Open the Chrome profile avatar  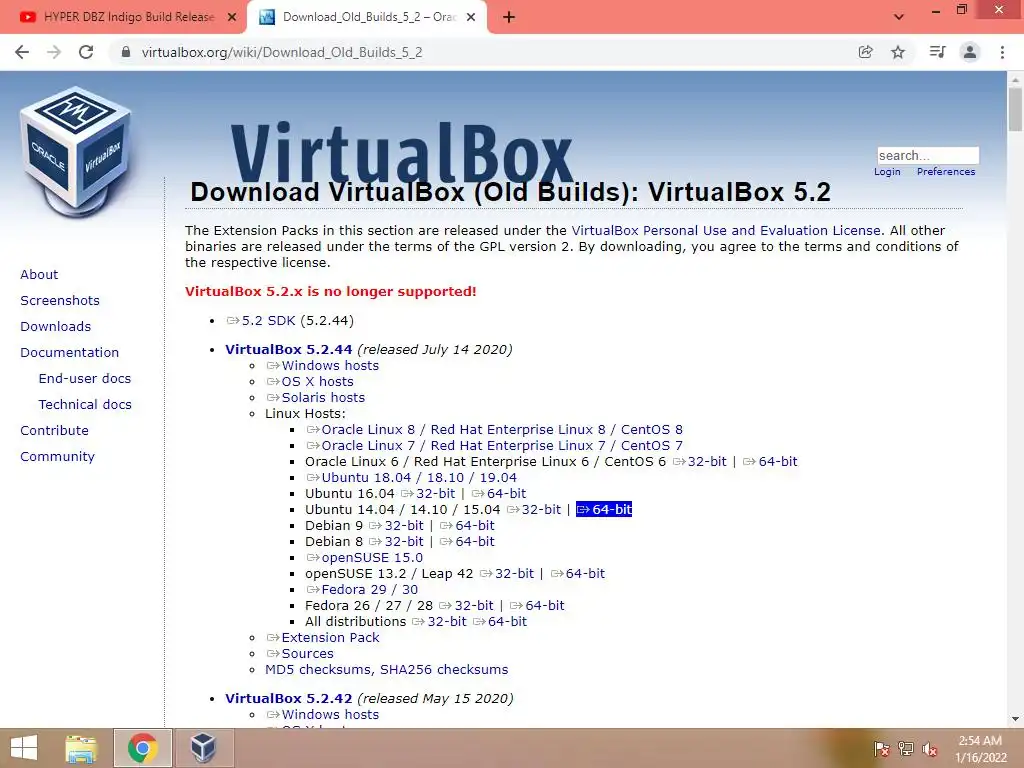[x=970, y=52]
